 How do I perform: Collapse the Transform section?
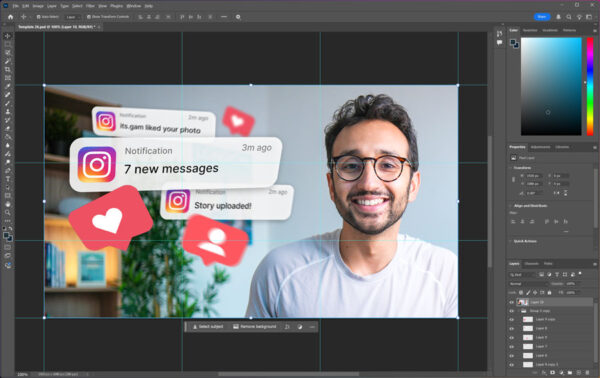point(510,168)
